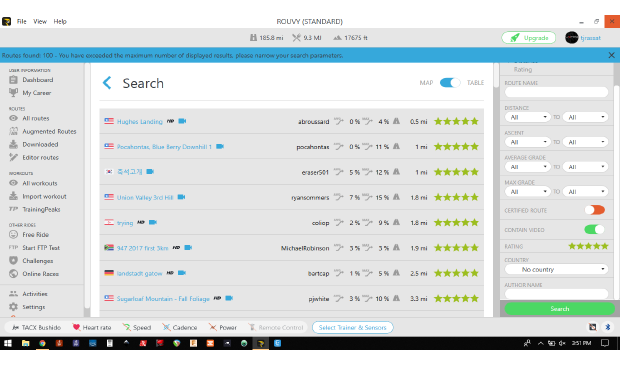
Task: Click video icon on Union Valley 3rd Hill row
Action: tap(181, 197)
